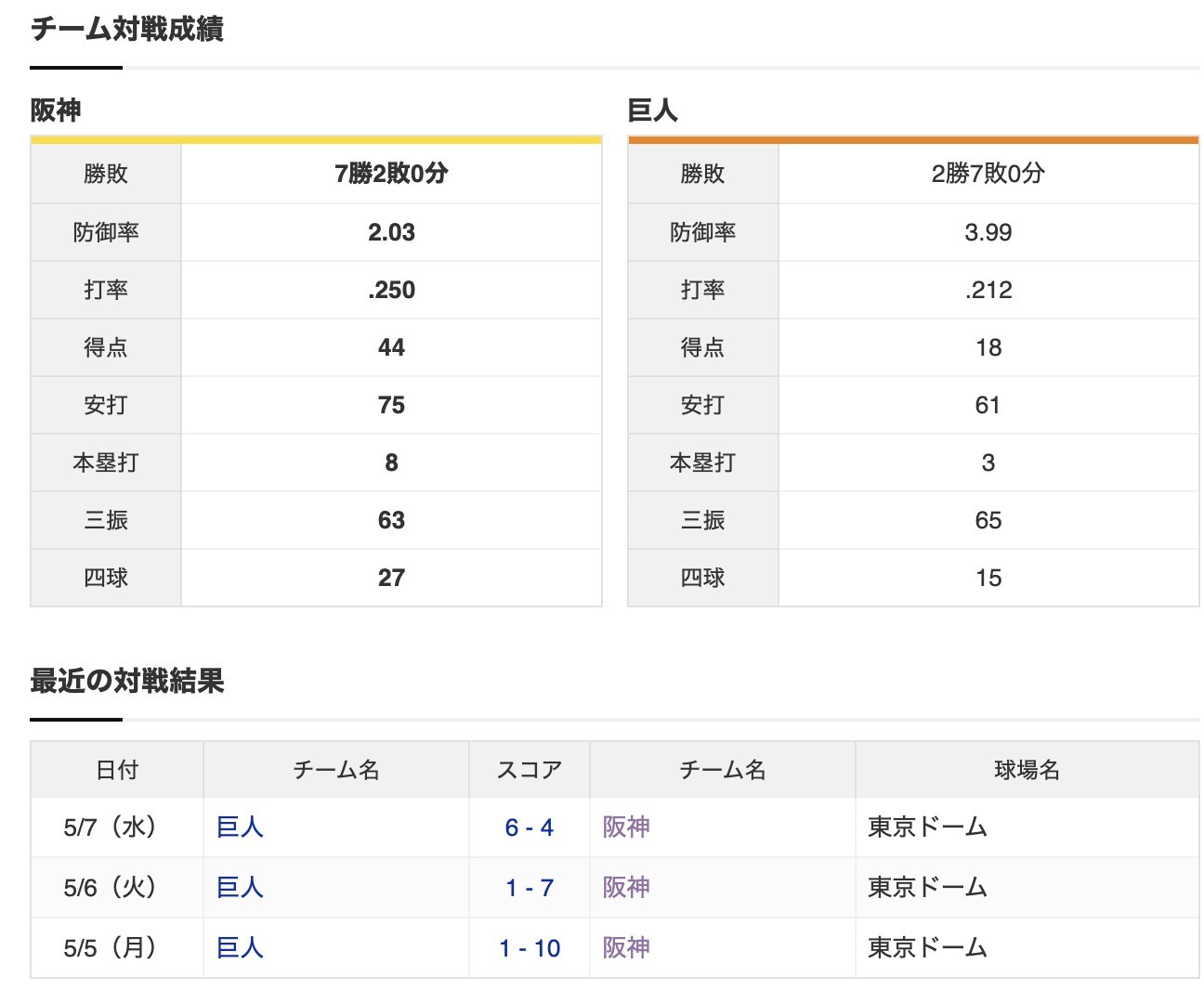Select the スコア column header
Image resolution: width=1204 pixels, height=990 pixels.
tap(529, 769)
